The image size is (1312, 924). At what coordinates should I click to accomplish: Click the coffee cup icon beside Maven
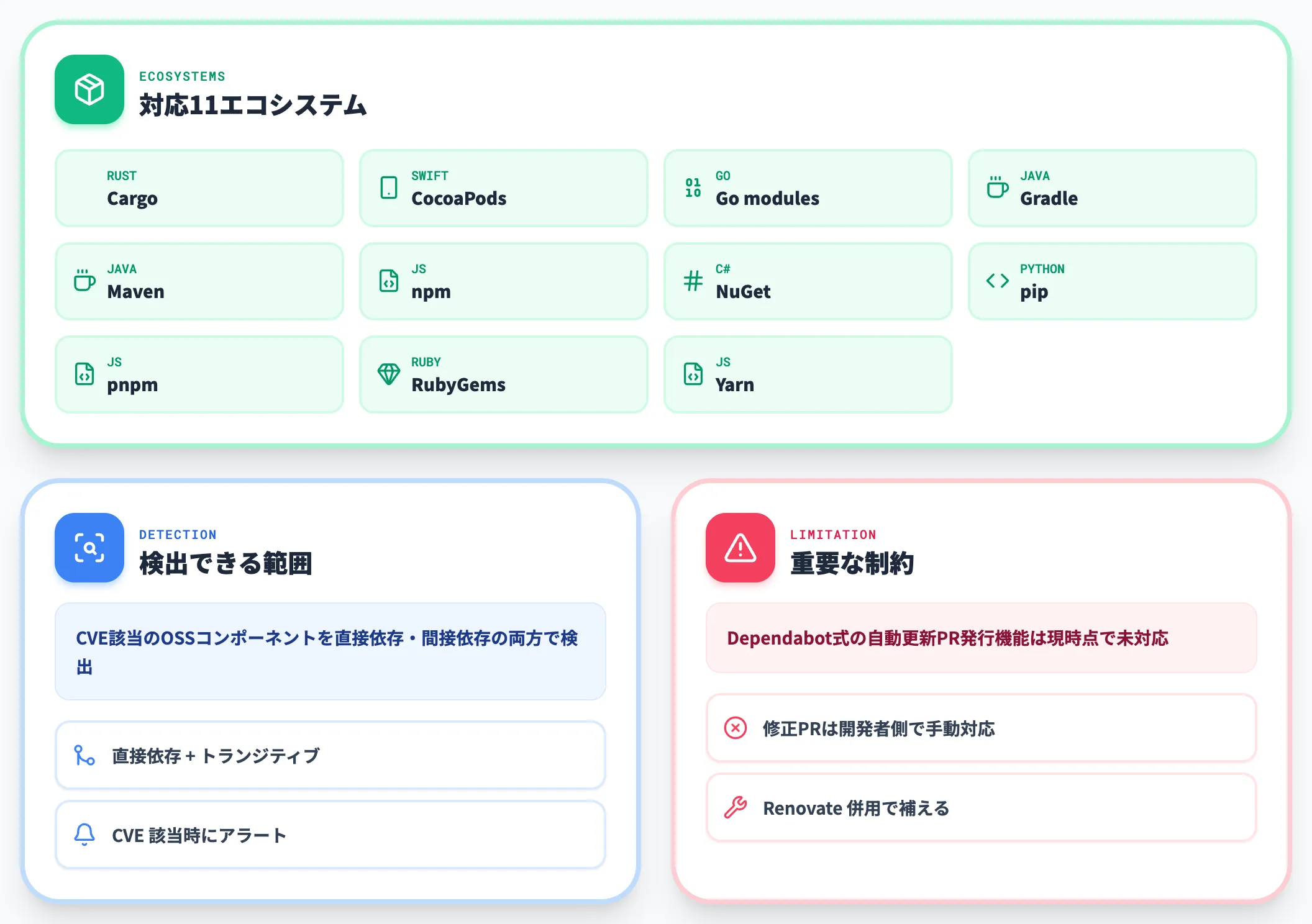click(x=84, y=281)
